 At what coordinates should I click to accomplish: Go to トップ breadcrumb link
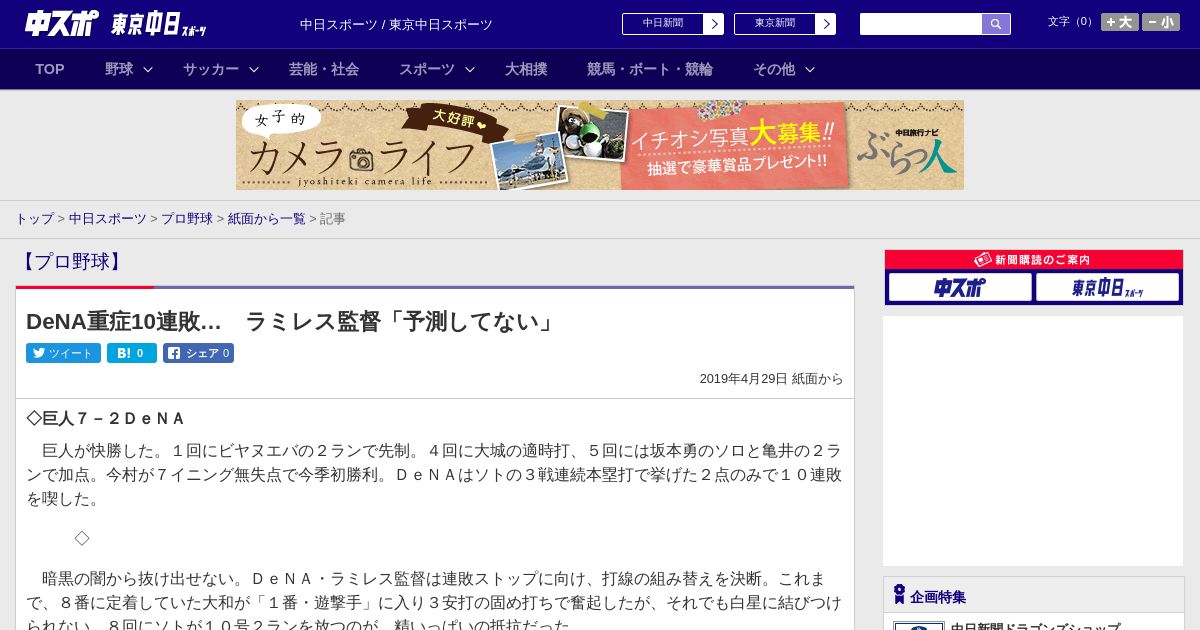(x=34, y=218)
